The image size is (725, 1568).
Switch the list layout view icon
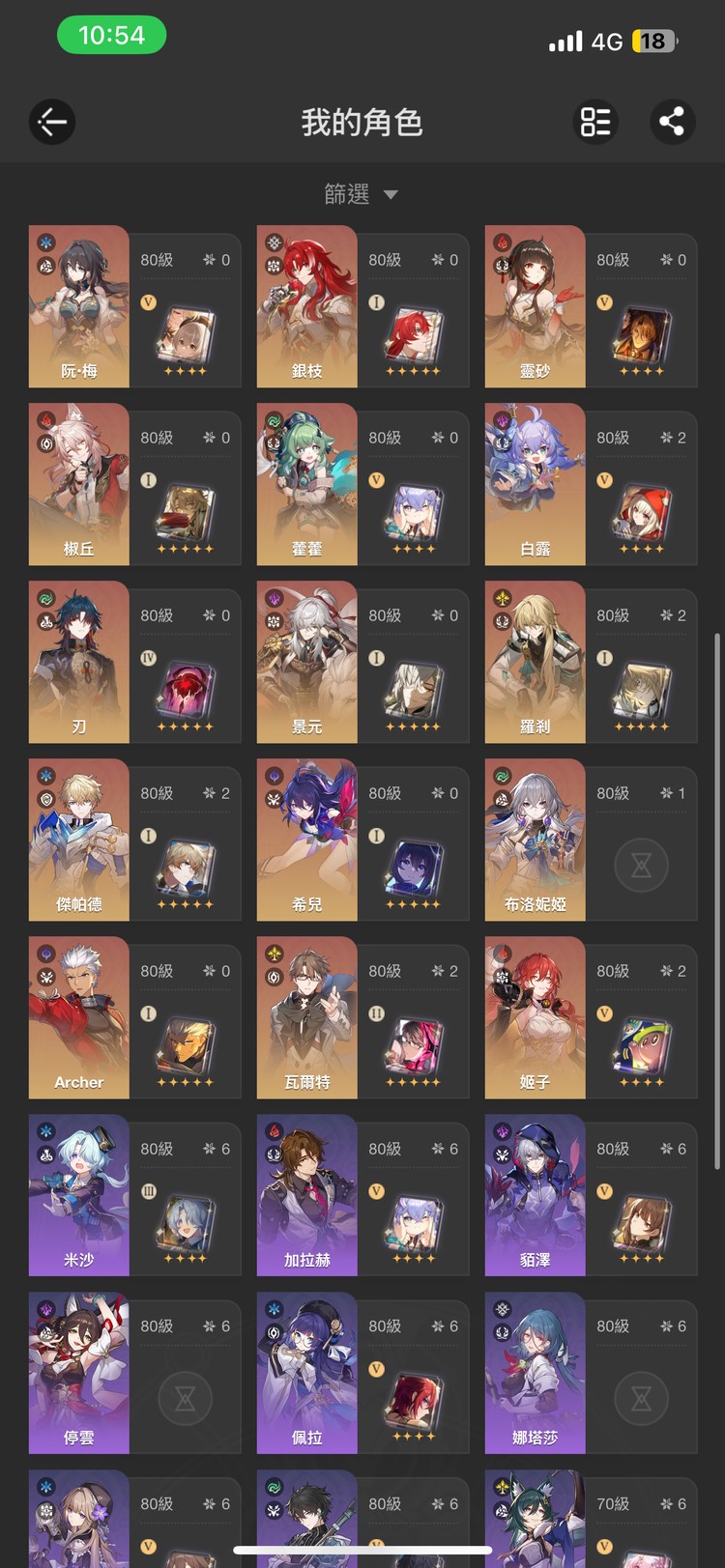[595, 122]
